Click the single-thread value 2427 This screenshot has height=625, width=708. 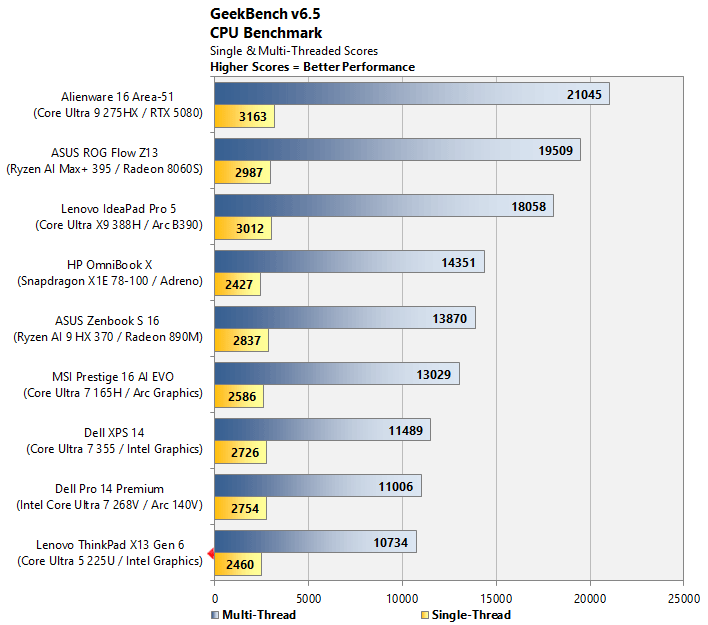click(x=239, y=285)
